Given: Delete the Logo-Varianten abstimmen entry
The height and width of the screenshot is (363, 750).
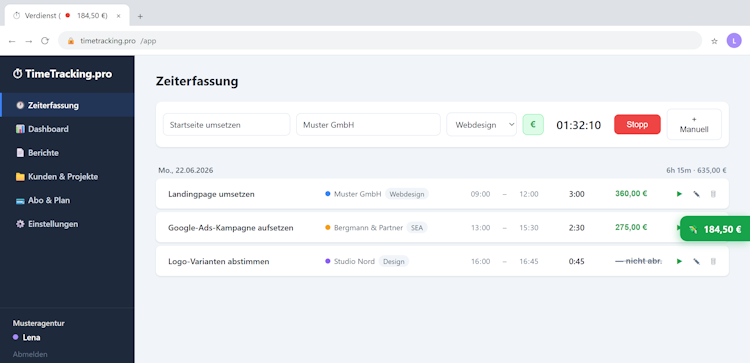Looking at the screenshot, I should (x=713, y=262).
